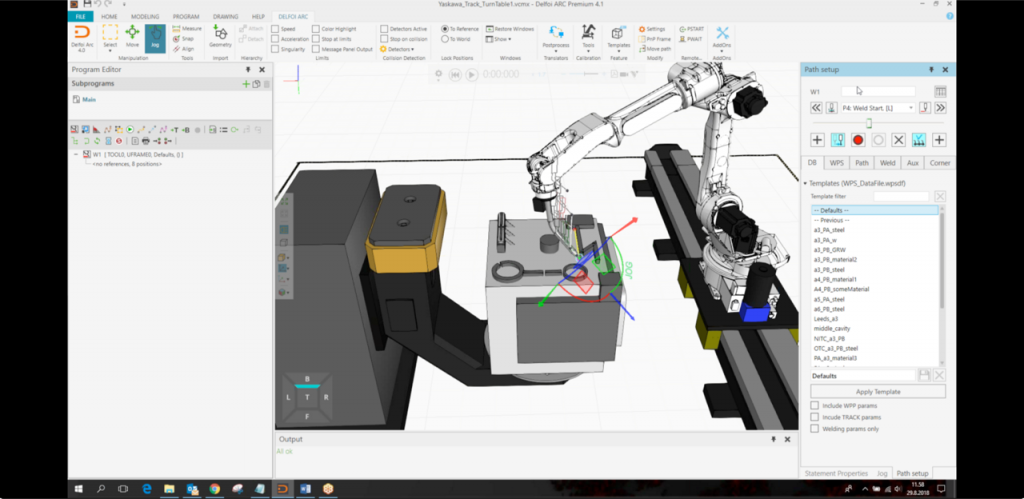
Task: Click the Move path tool
Action: point(654,48)
